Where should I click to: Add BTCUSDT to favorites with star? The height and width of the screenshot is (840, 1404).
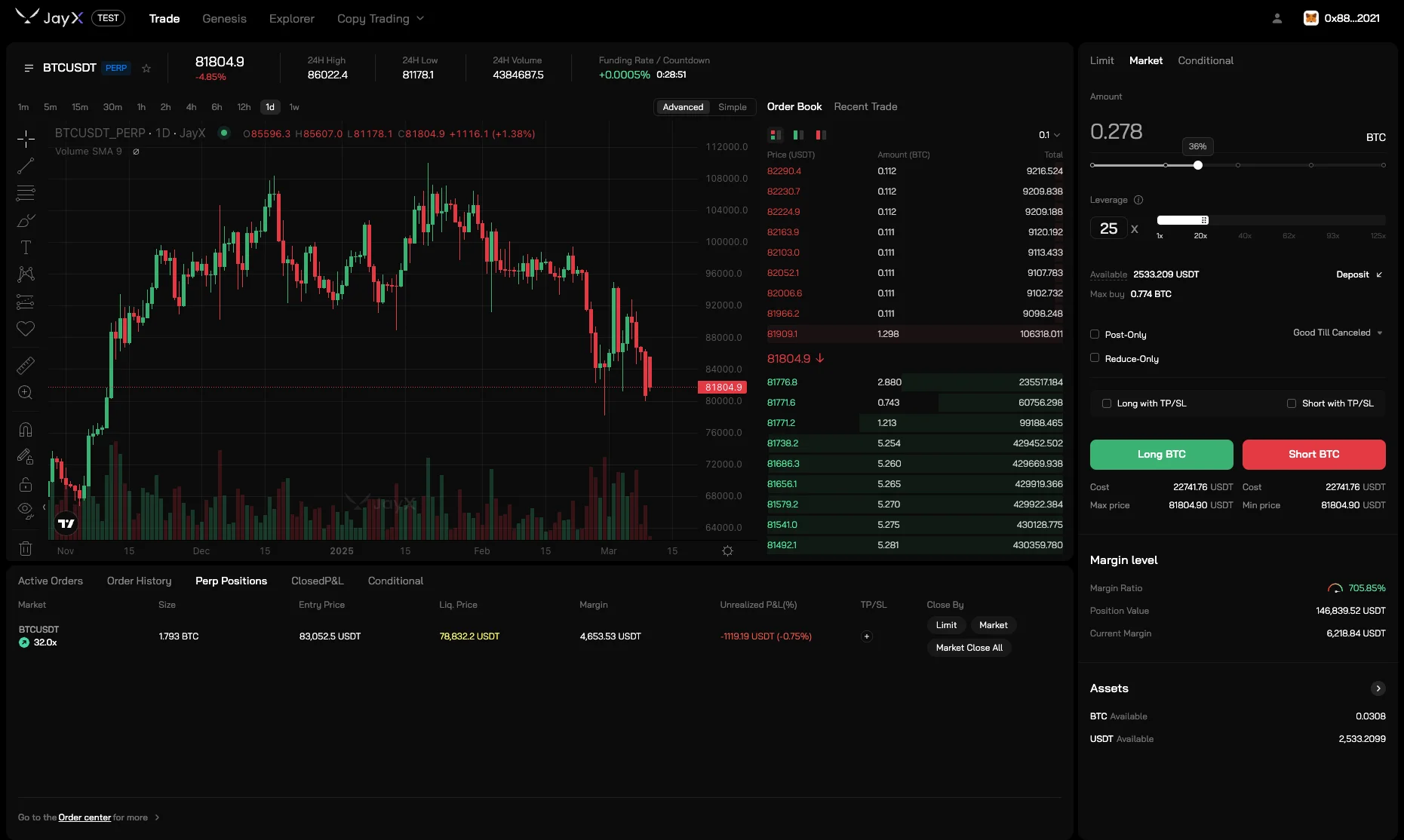[x=146, y=69]
